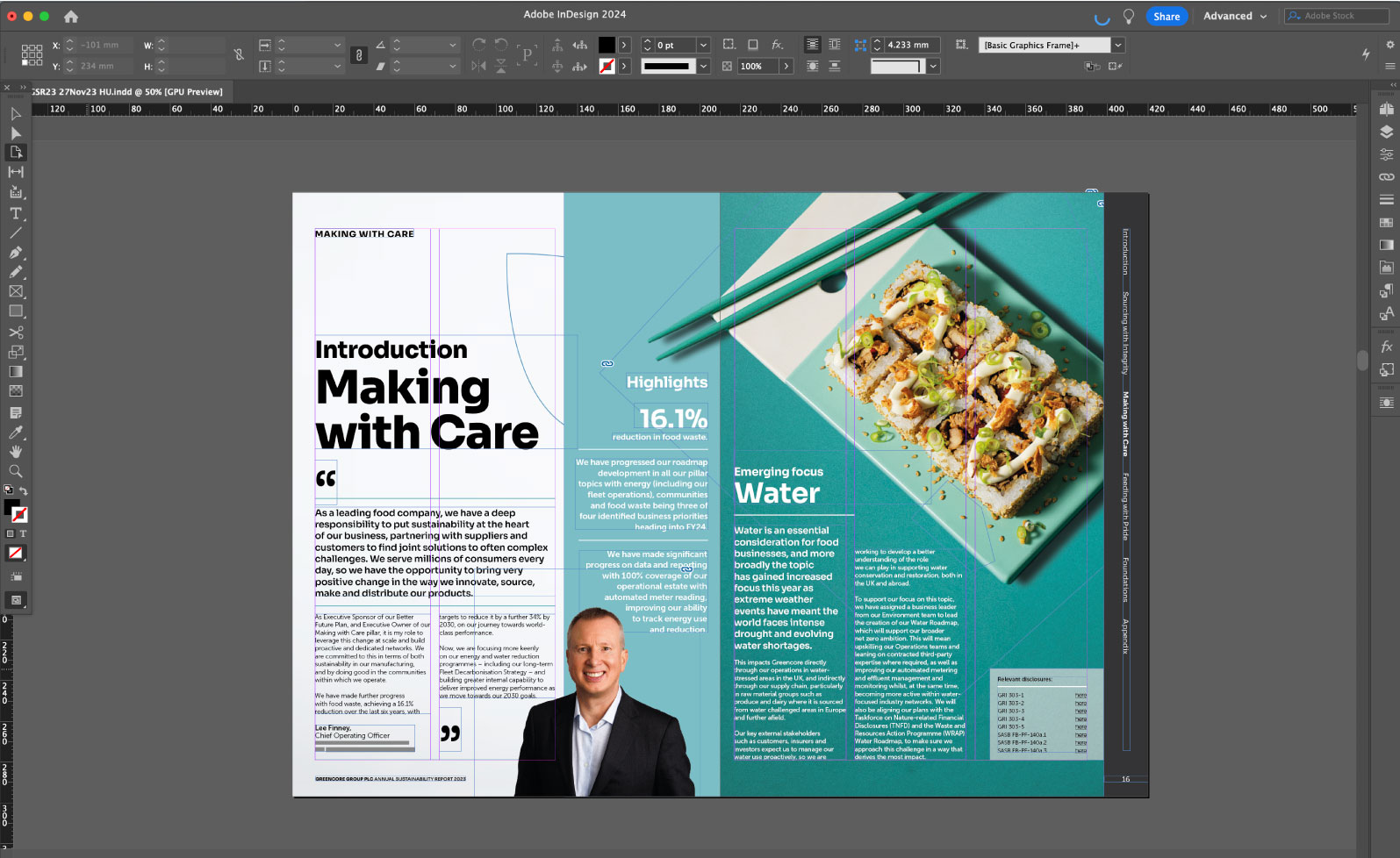Select the Selection tool arrow
Viewport: 1400px width, 858px height.
click(x=16, y=113)
